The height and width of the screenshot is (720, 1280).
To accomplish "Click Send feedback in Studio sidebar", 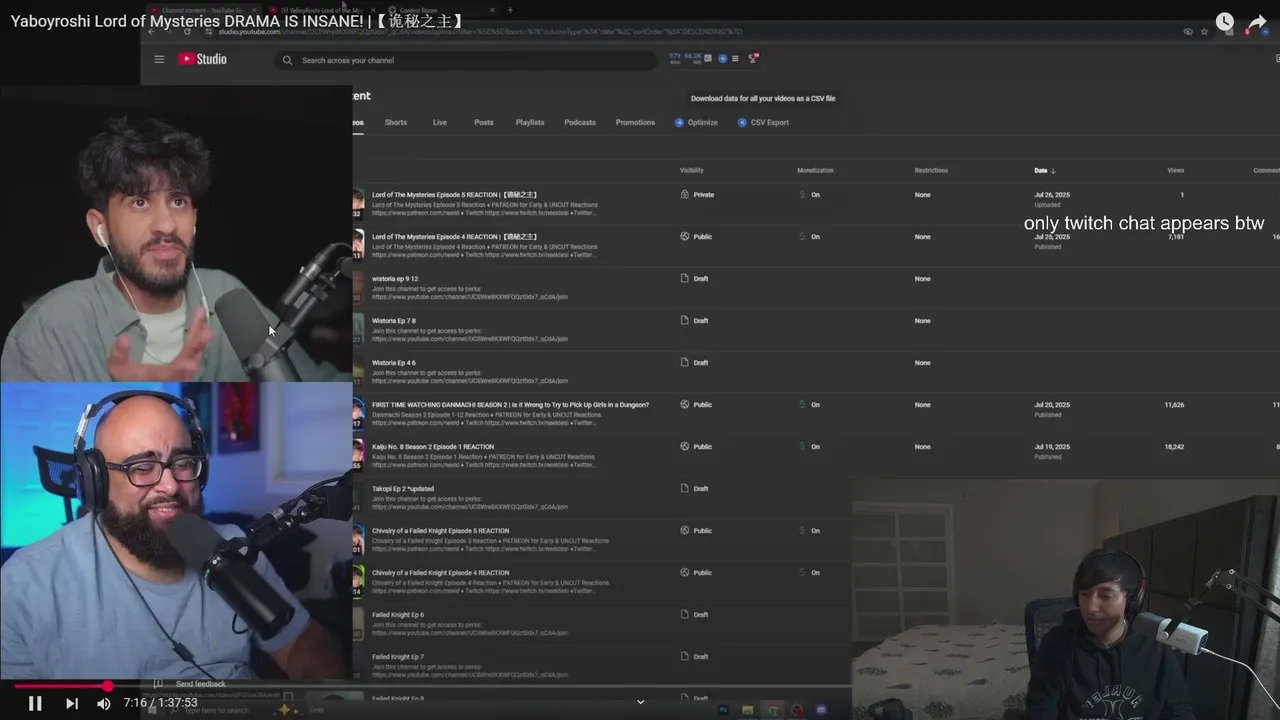I will 200,684.
